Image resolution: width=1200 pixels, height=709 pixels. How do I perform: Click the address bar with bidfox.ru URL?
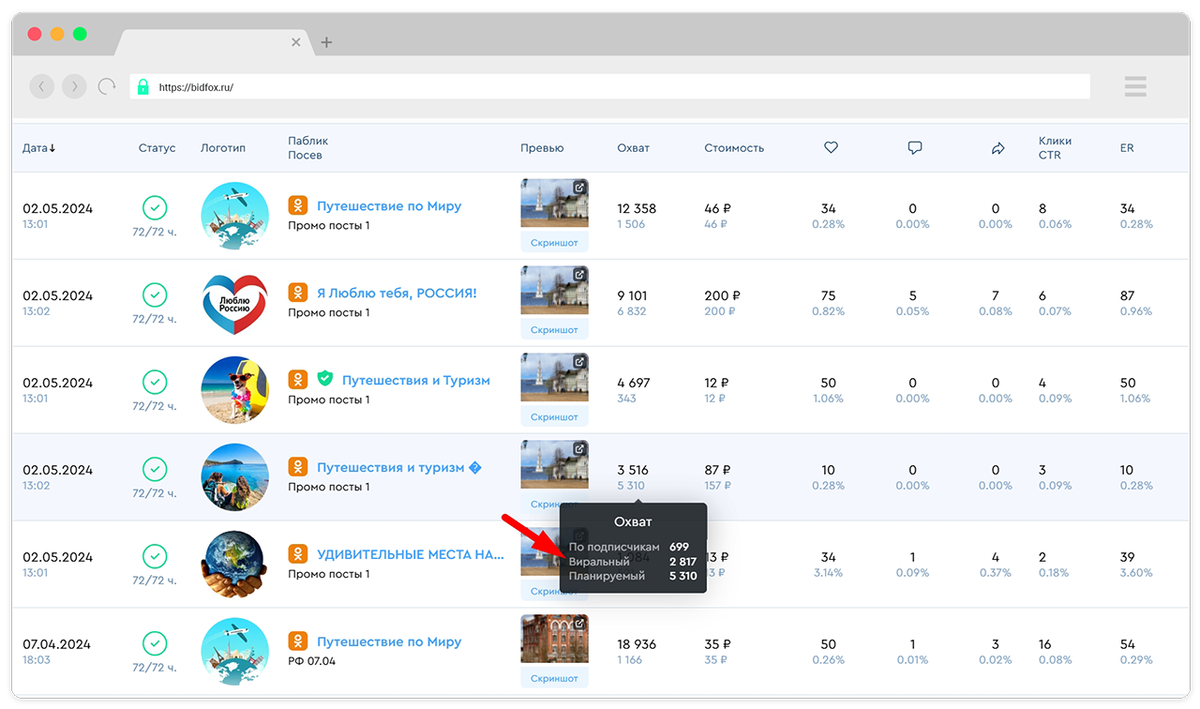tap(610, 87)
